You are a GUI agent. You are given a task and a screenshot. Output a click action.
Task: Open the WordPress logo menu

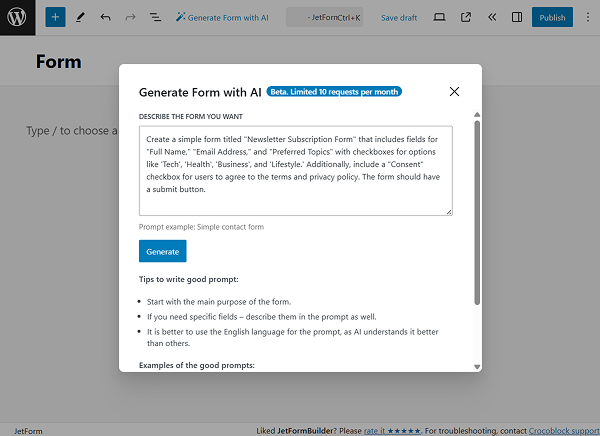click(18, 18)
